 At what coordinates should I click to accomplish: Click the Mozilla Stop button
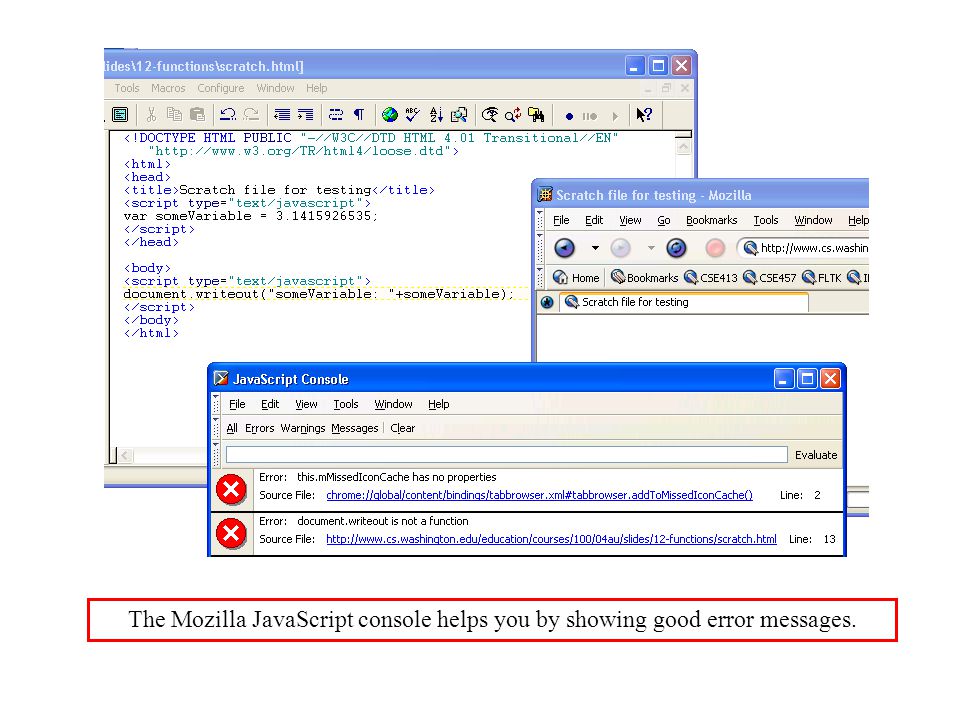714,248
